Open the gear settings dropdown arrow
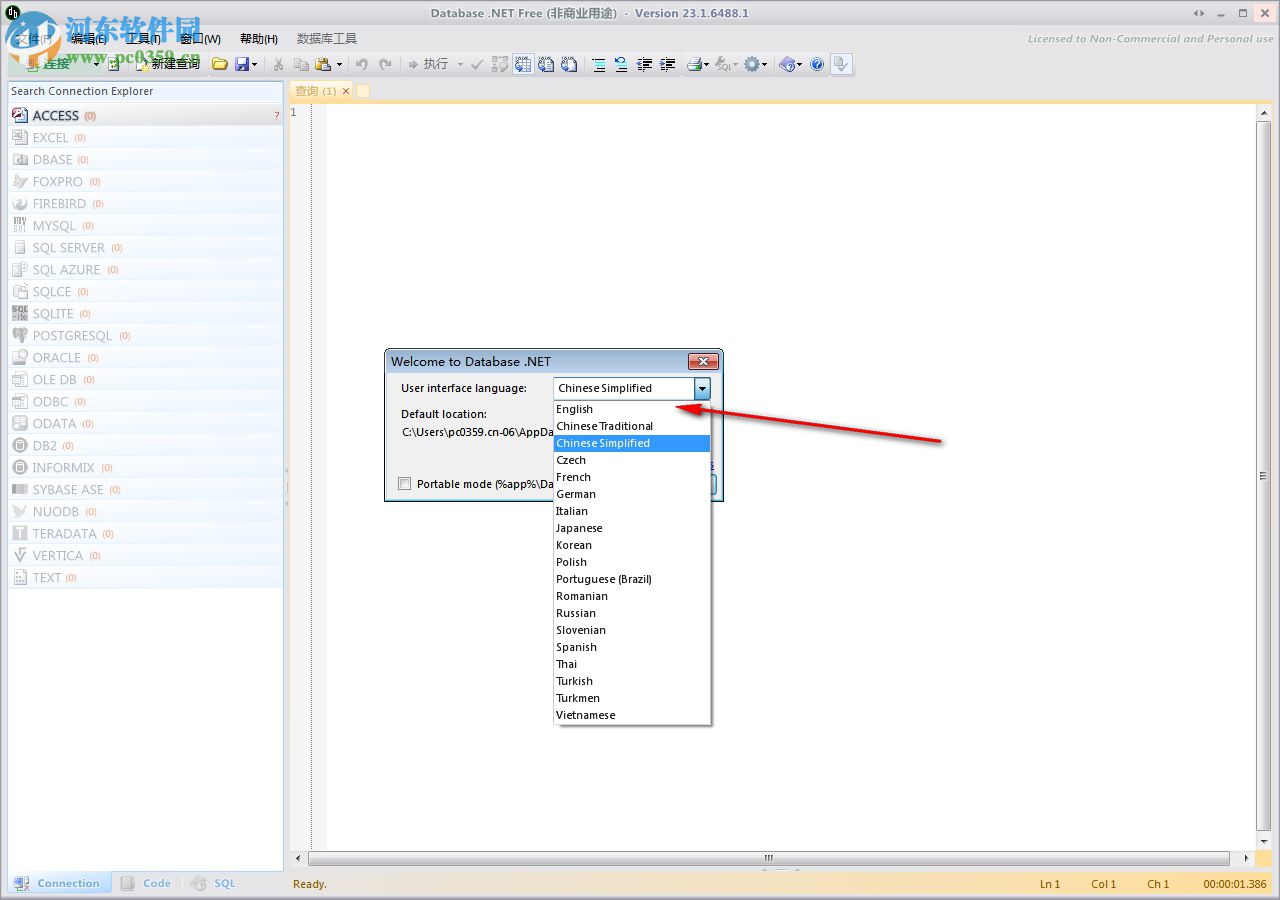The image size is (1280, 900). coord(765,64)
